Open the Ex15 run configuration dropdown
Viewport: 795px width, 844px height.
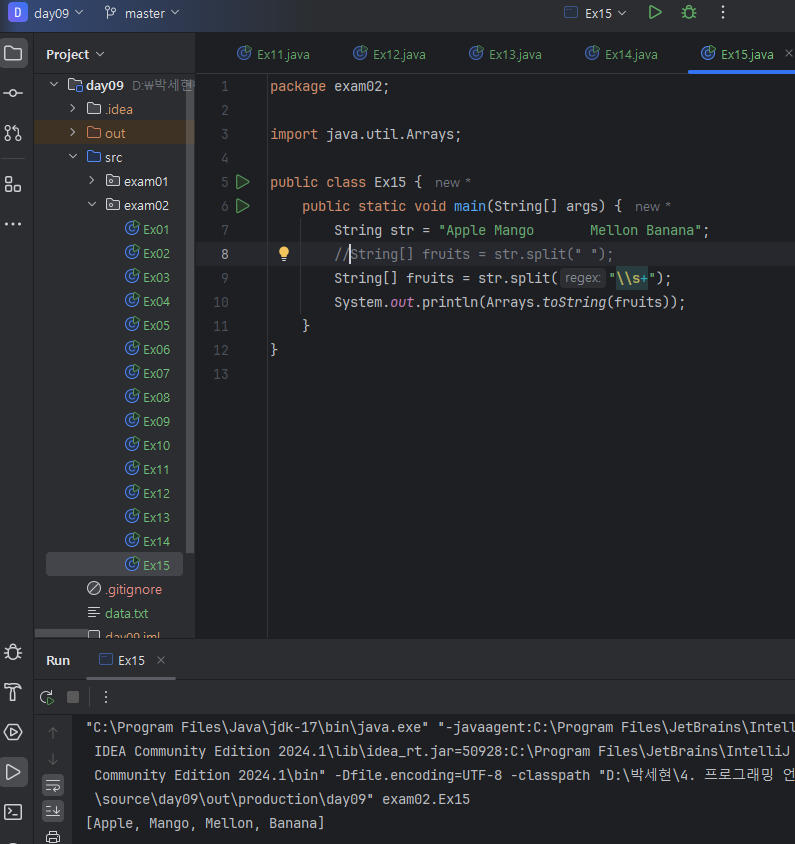[596, 13]
